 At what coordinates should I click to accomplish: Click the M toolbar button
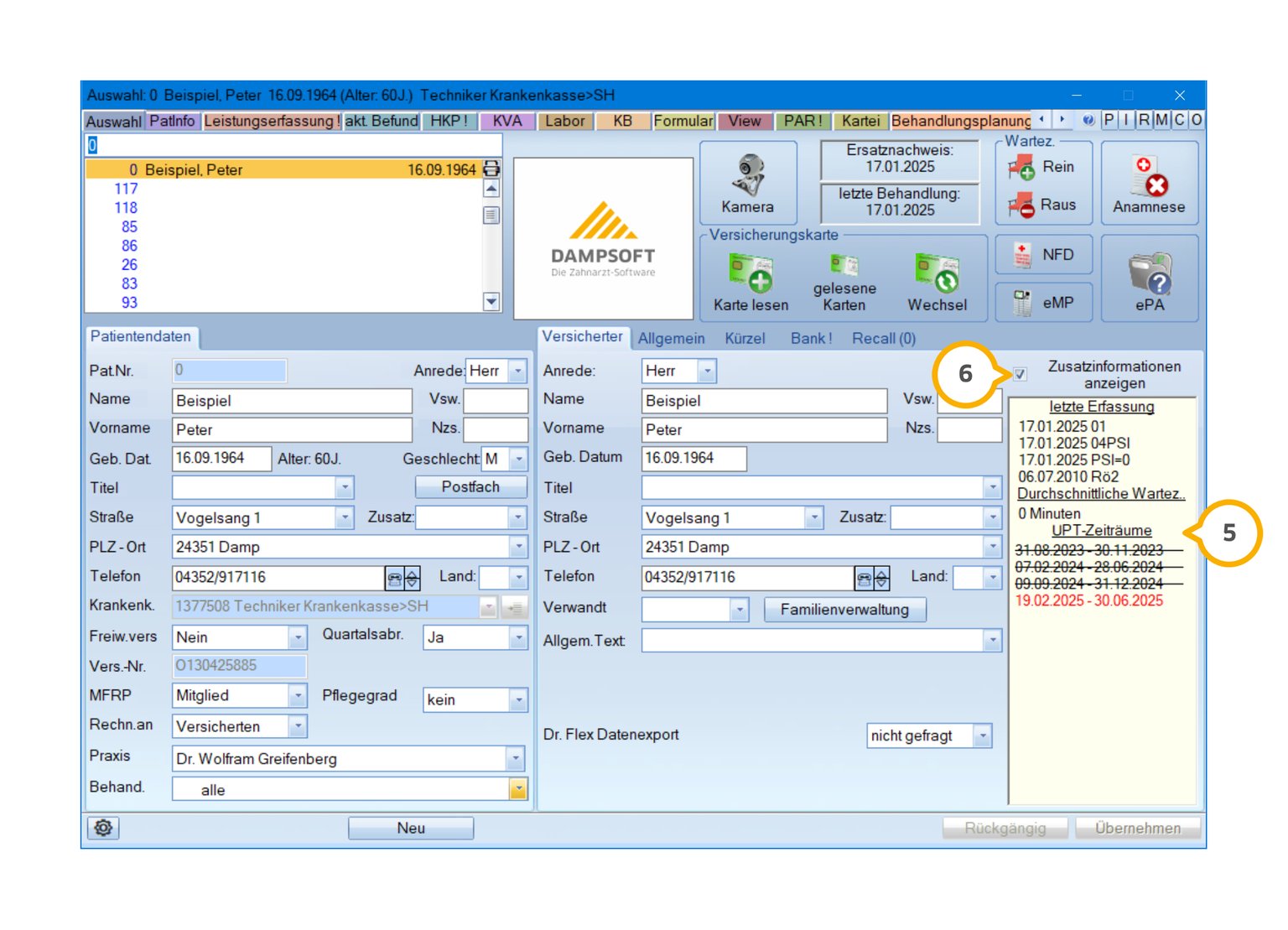[1161, 120]
